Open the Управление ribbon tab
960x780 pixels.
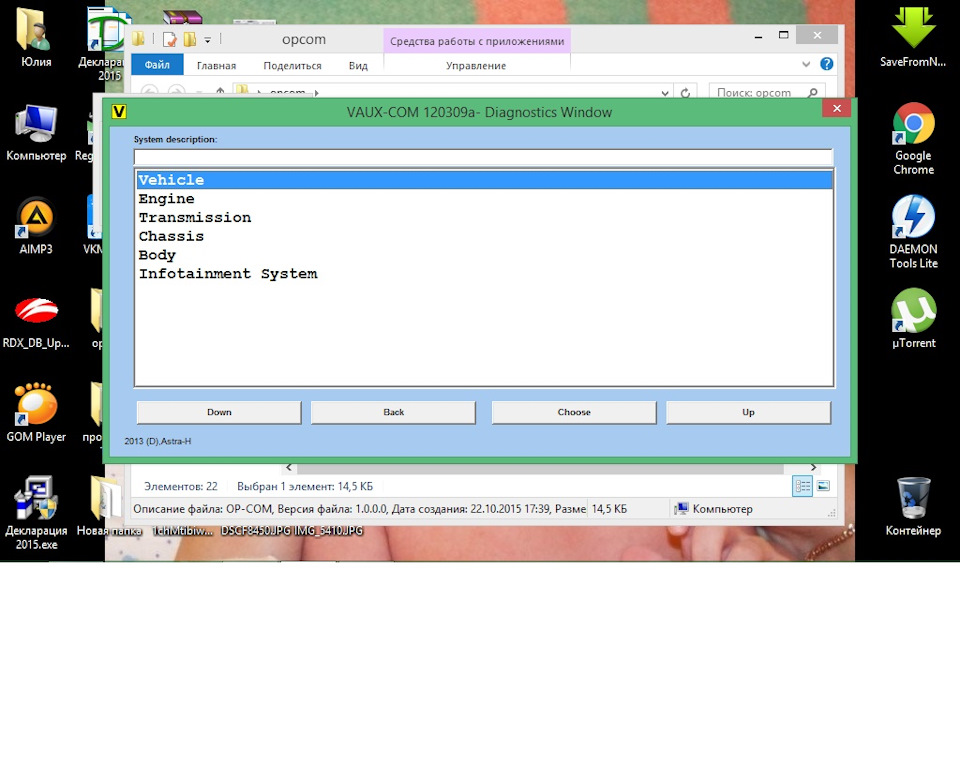coord(476,66)
